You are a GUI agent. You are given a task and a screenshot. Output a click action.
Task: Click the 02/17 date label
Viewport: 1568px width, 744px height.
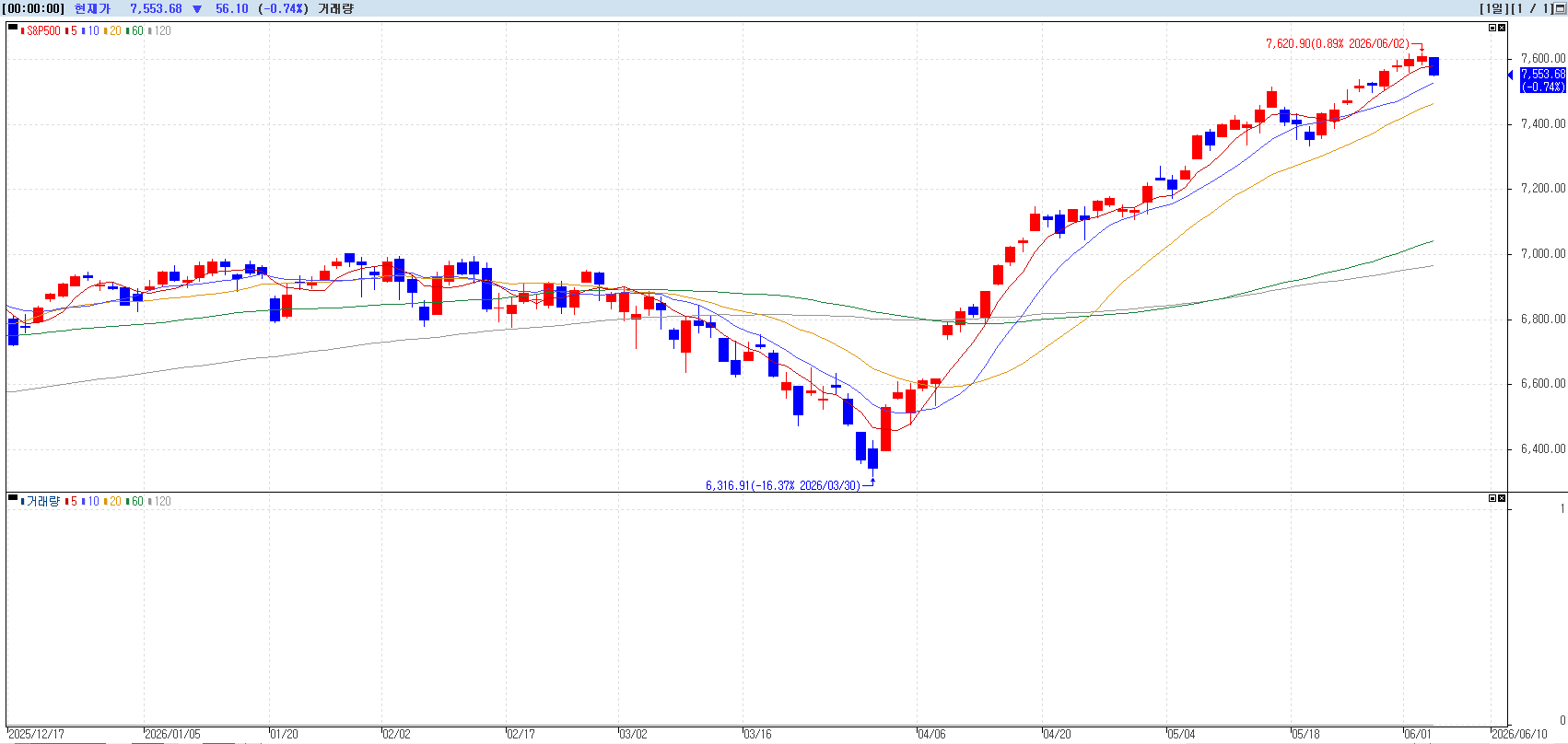[521, 734]
